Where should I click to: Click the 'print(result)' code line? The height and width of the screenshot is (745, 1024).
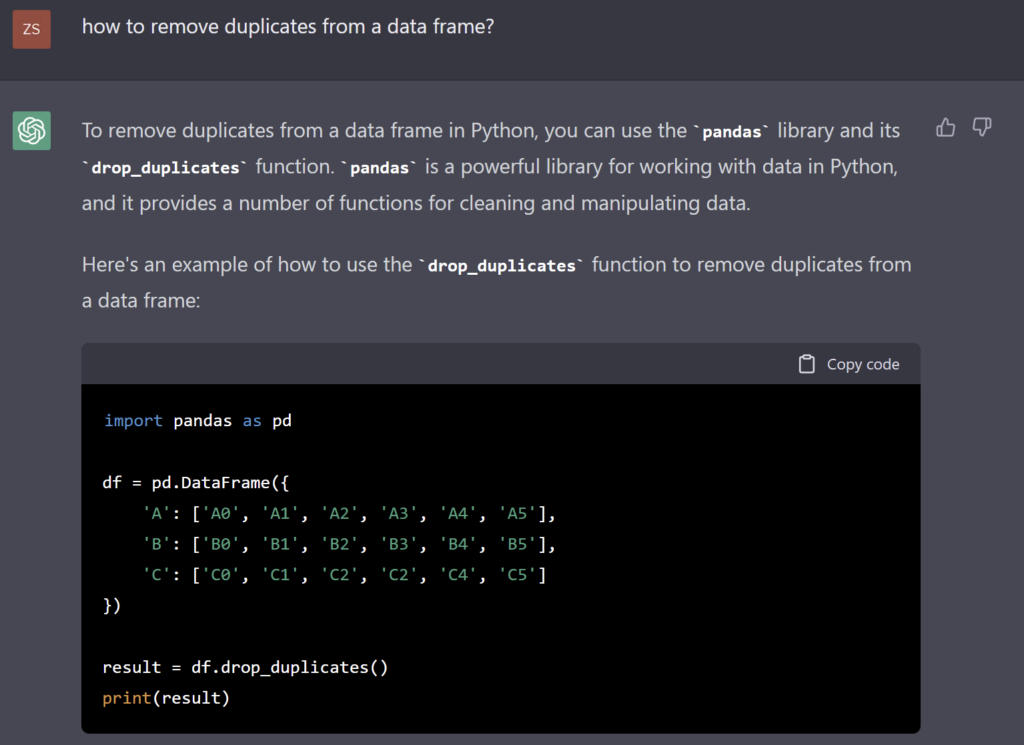tap(166, 698)
